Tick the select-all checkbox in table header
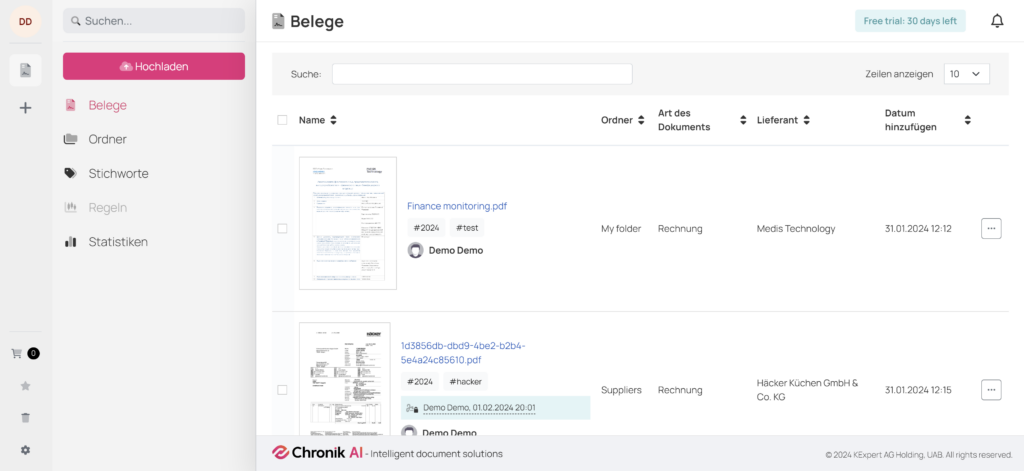1024x471 pixels. click(282, 120)
